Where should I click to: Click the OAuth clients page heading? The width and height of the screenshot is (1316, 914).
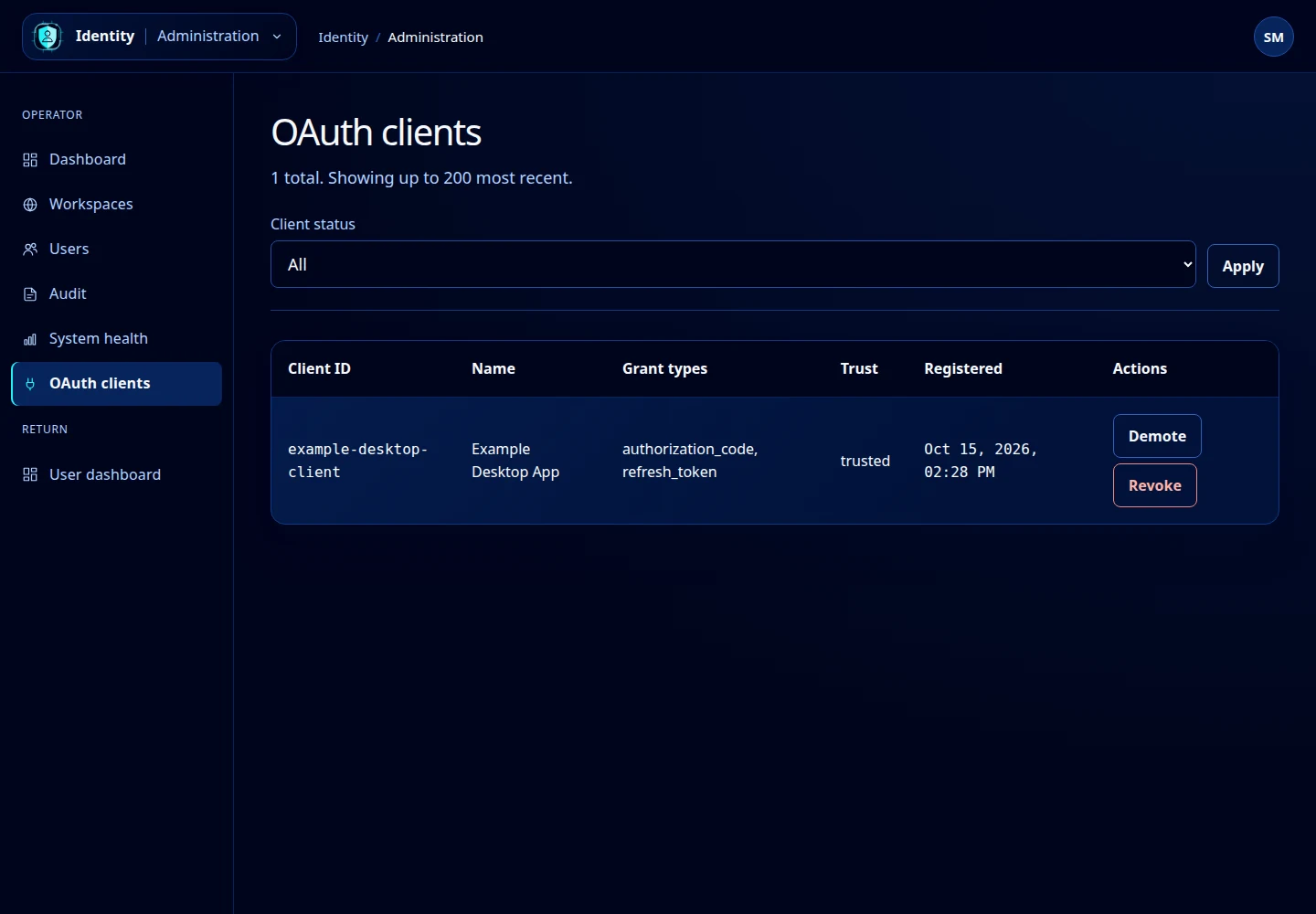(377, 133)
